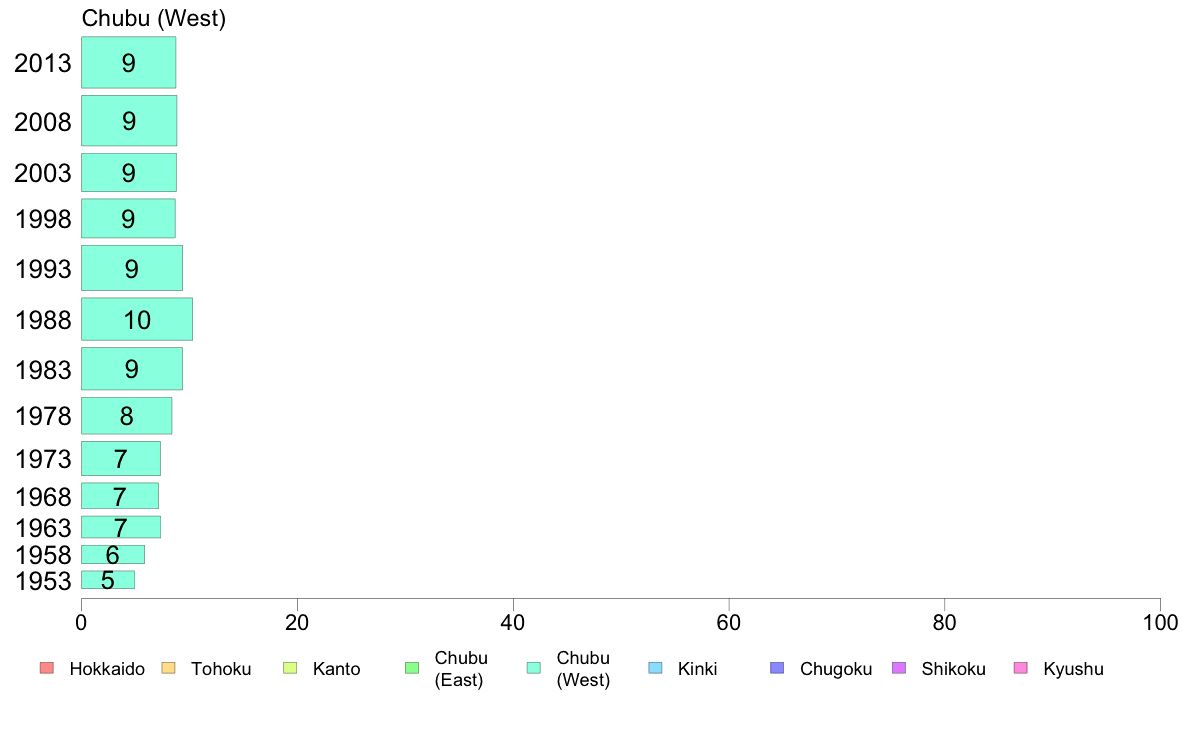Select the 2013 bar showing 9
Image resolution: width=1188 pixels, height=736 pixels.
[x=129, y=62]
